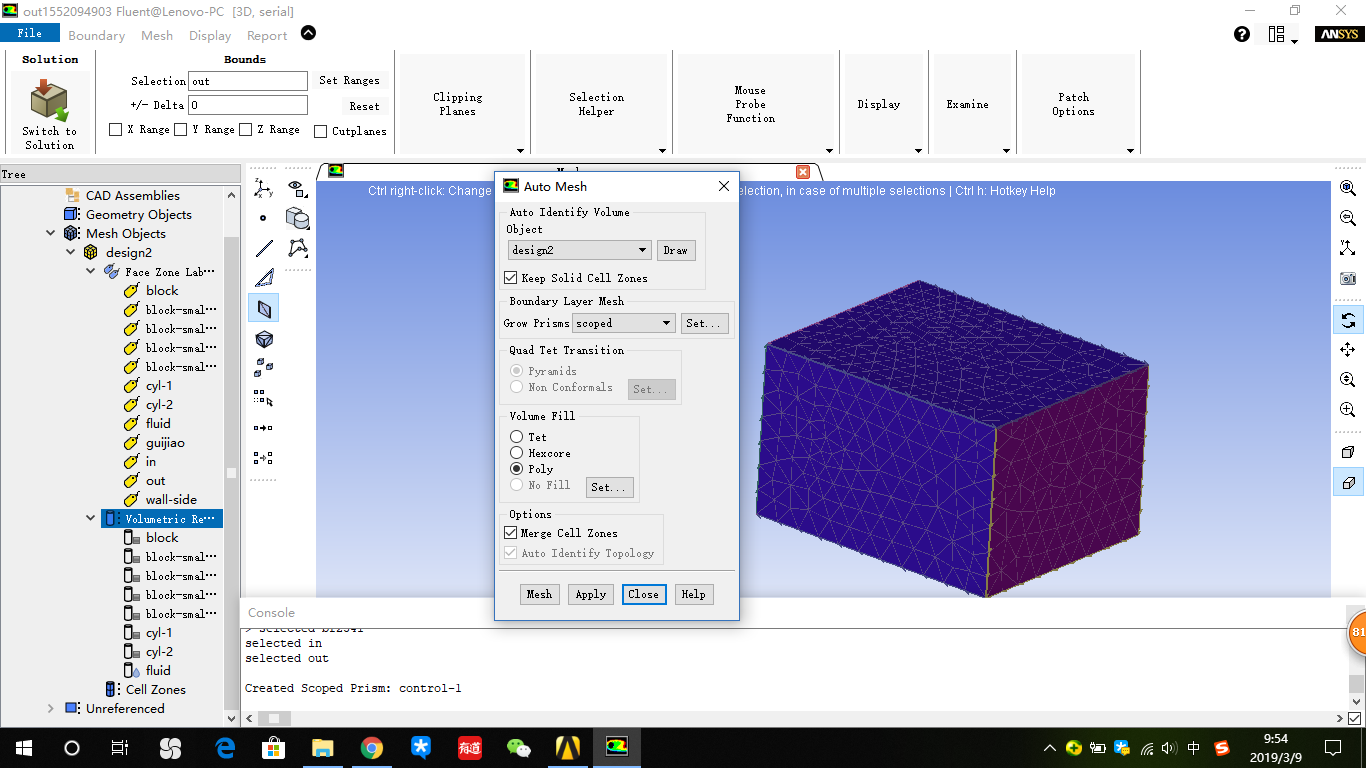Screen dimensions: 1366x768
Task: Enable the Keep Solid Cell Zones checkbox
Action: pos(511,277)
